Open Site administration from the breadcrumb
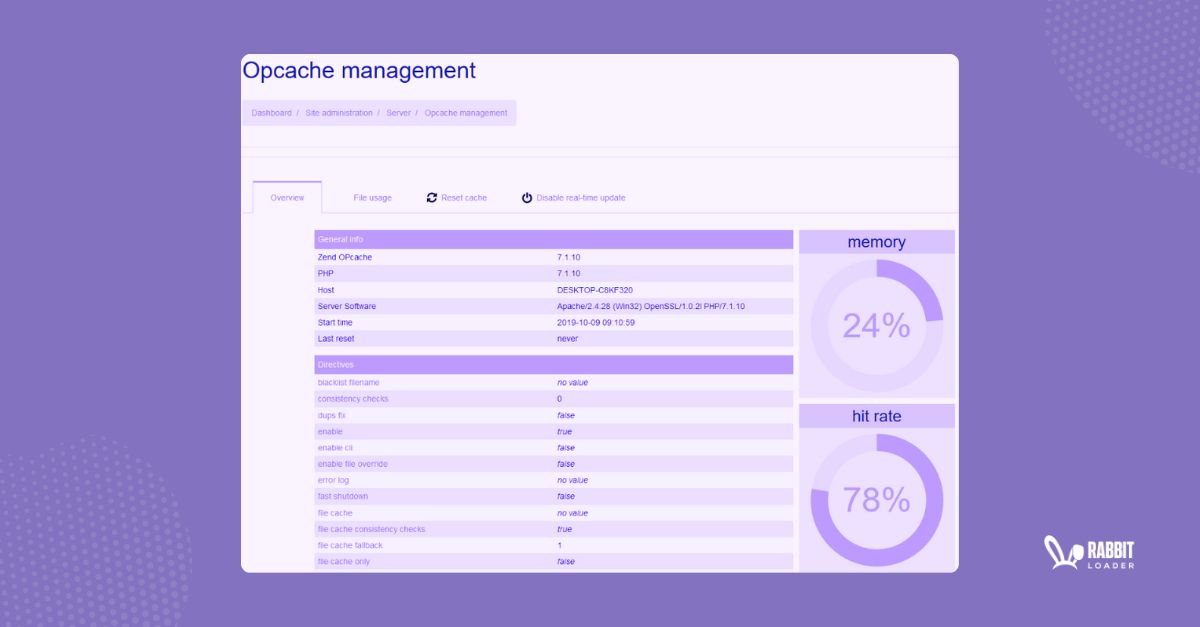Viewport: 1200px width, 627px height. (x=338, y=112)
